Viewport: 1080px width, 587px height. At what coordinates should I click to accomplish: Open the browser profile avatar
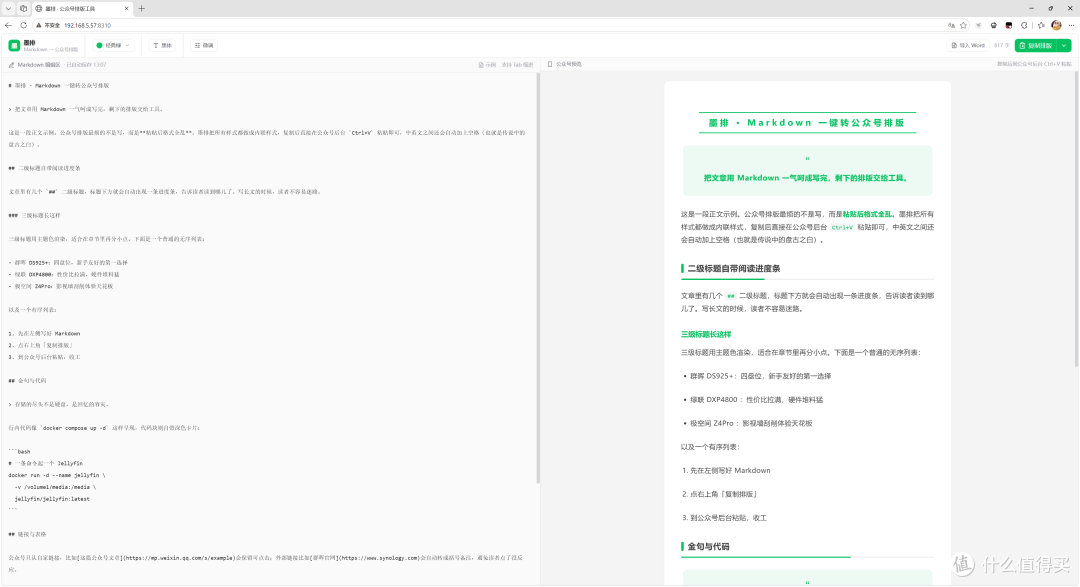pos(1057,25)
